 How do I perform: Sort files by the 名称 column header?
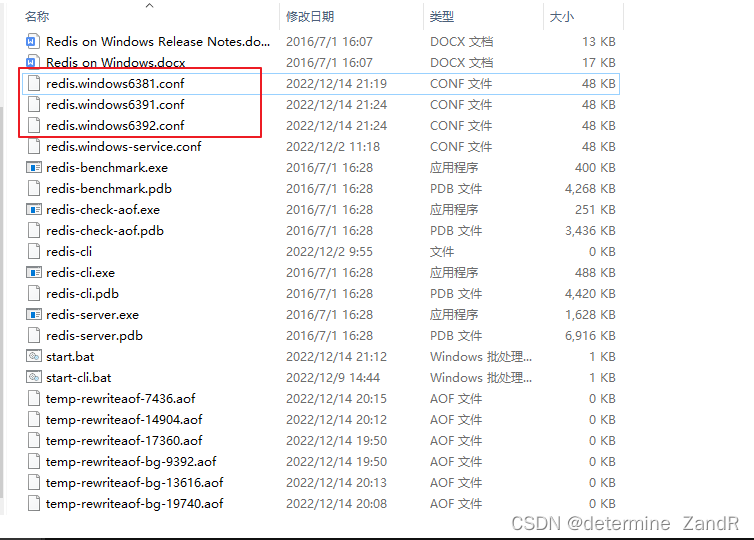click(37, 17)
